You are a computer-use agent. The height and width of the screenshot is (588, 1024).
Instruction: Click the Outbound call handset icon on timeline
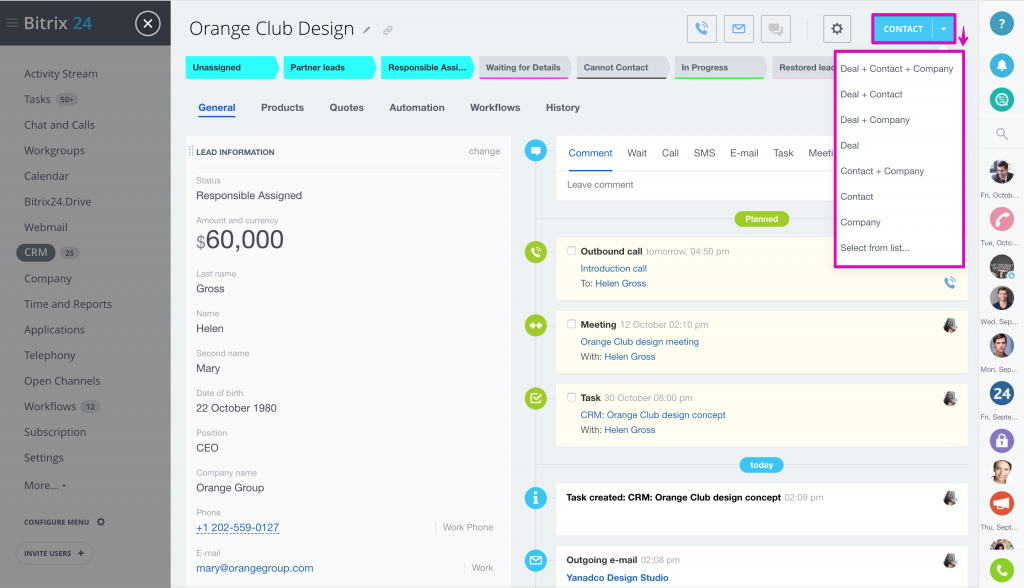tap(536, 252)
